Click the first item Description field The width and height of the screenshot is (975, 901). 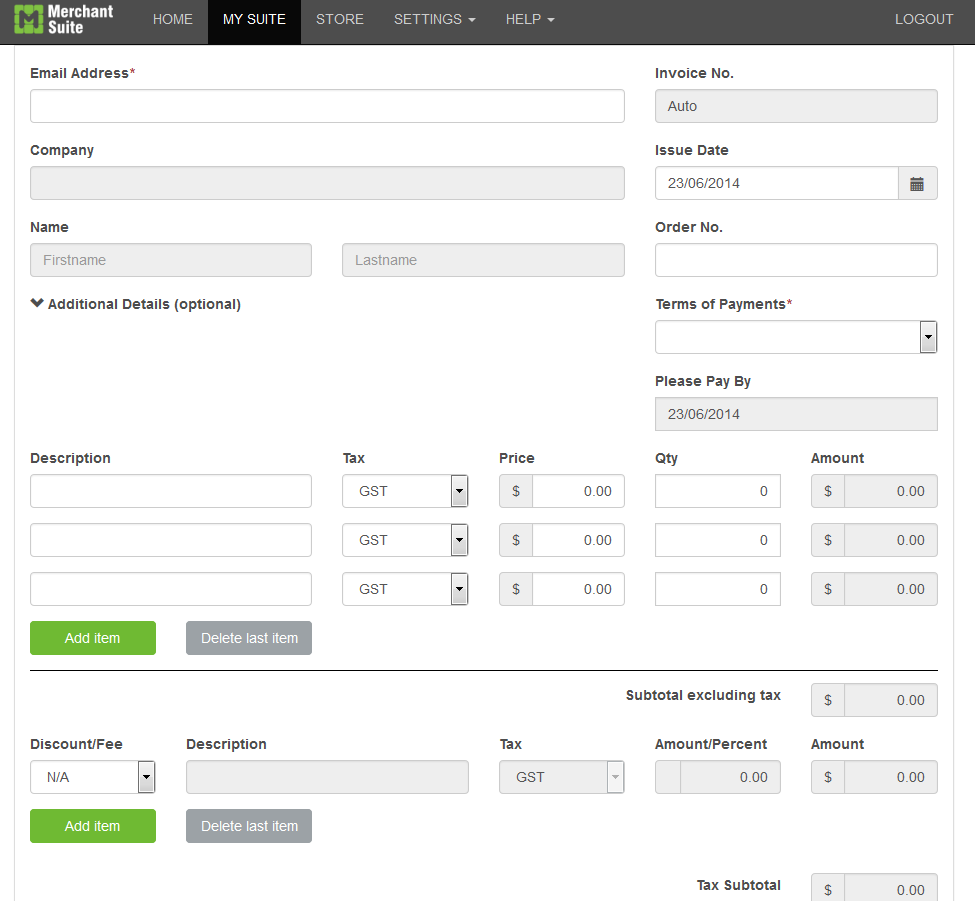pos(171,491)
